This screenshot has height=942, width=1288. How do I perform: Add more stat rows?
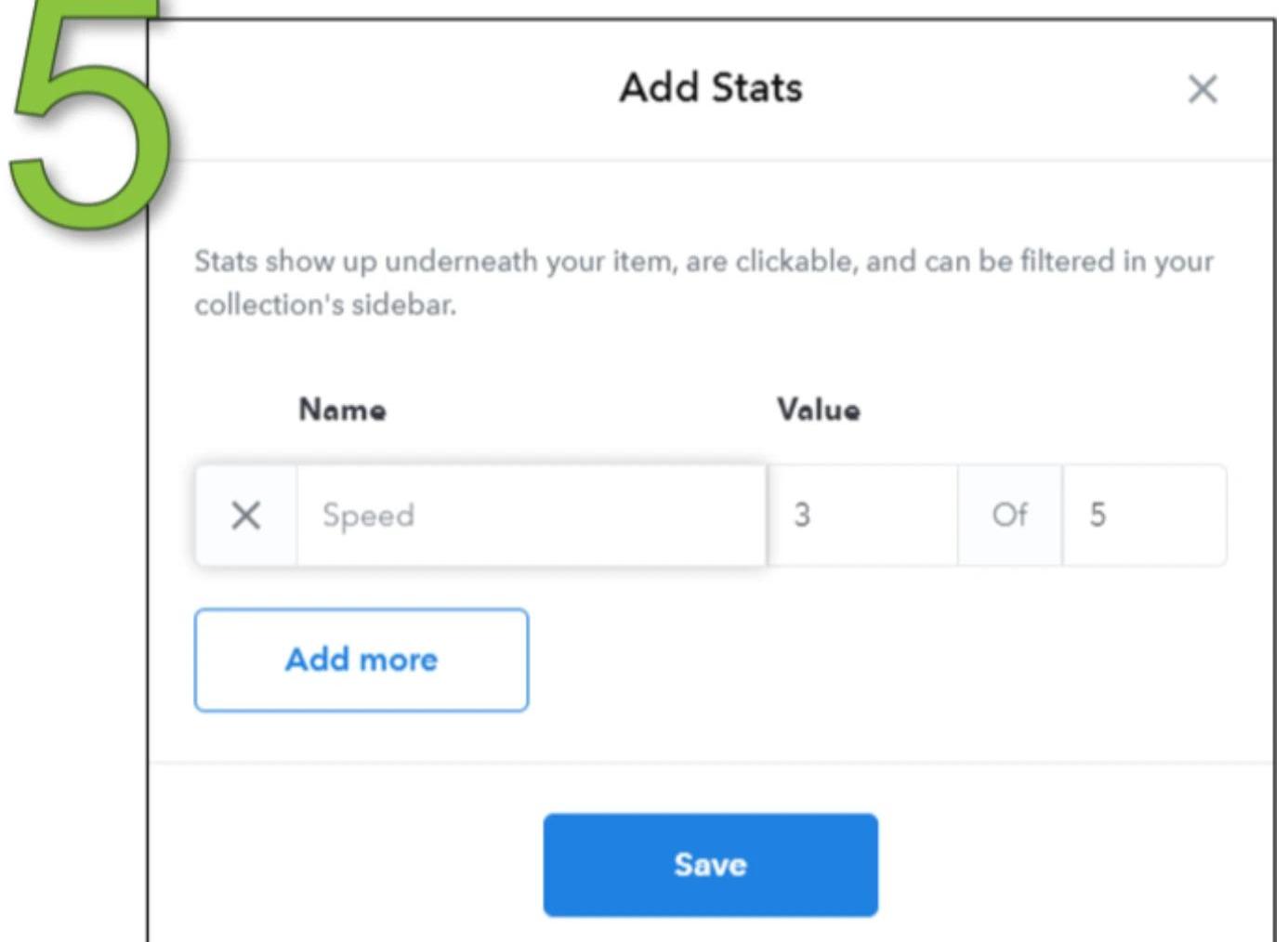[361, 660]
